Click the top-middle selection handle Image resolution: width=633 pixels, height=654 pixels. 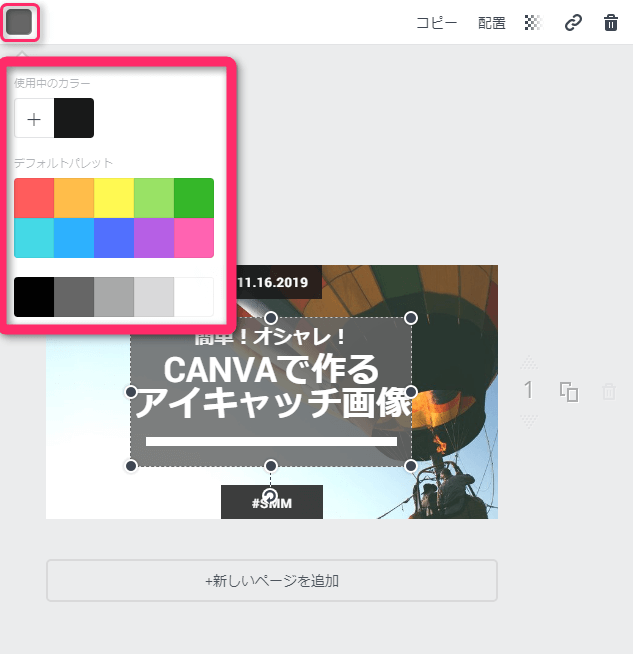tap(271, 318)
